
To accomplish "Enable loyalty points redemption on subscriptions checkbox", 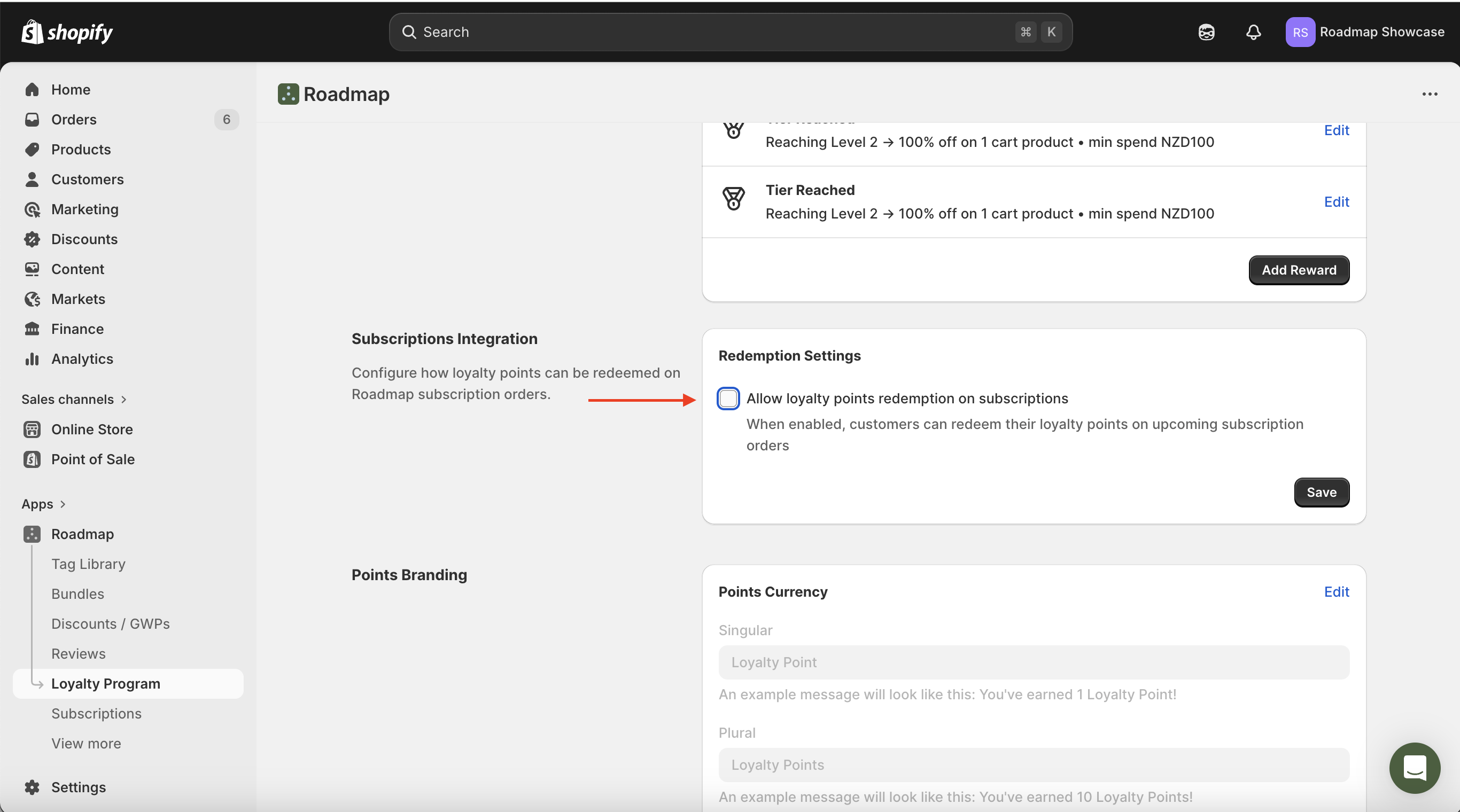I will point(728,399).
